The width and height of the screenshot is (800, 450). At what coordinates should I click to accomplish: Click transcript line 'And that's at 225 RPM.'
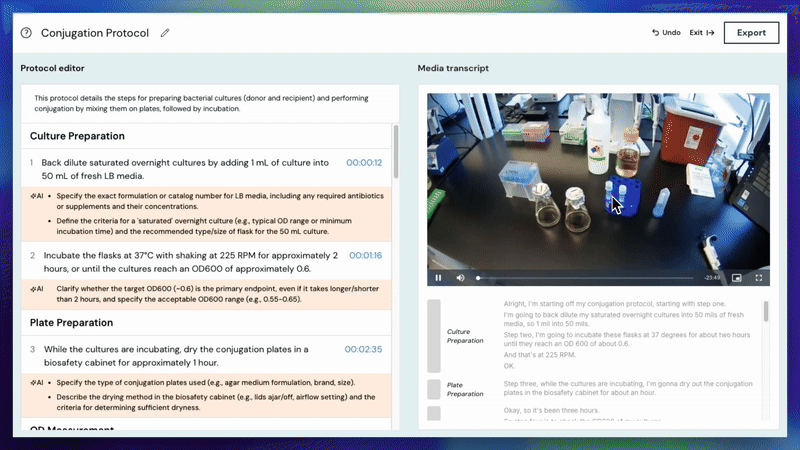[x=540, y=355]
